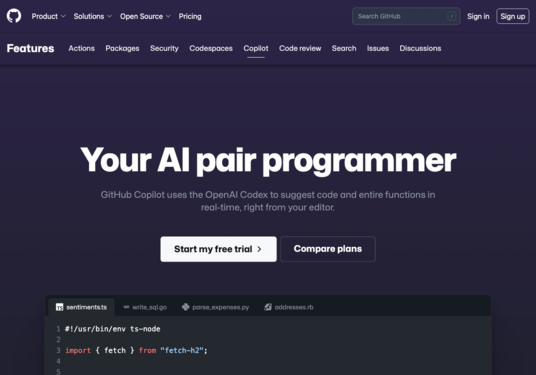Select the parse_expenses.py editor tab

(216, 307)
